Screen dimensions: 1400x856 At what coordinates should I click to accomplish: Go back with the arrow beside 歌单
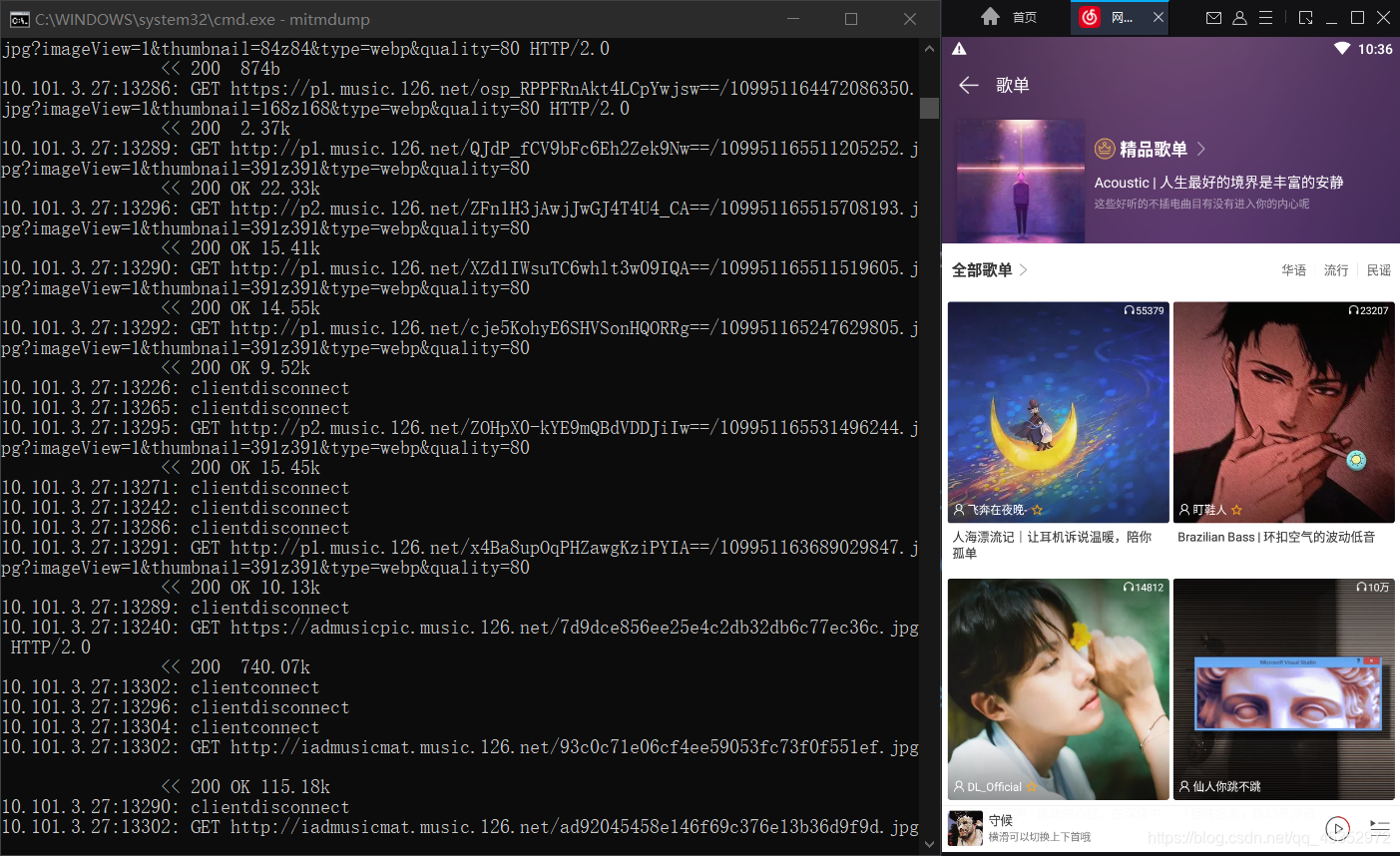tap(968, 86)
